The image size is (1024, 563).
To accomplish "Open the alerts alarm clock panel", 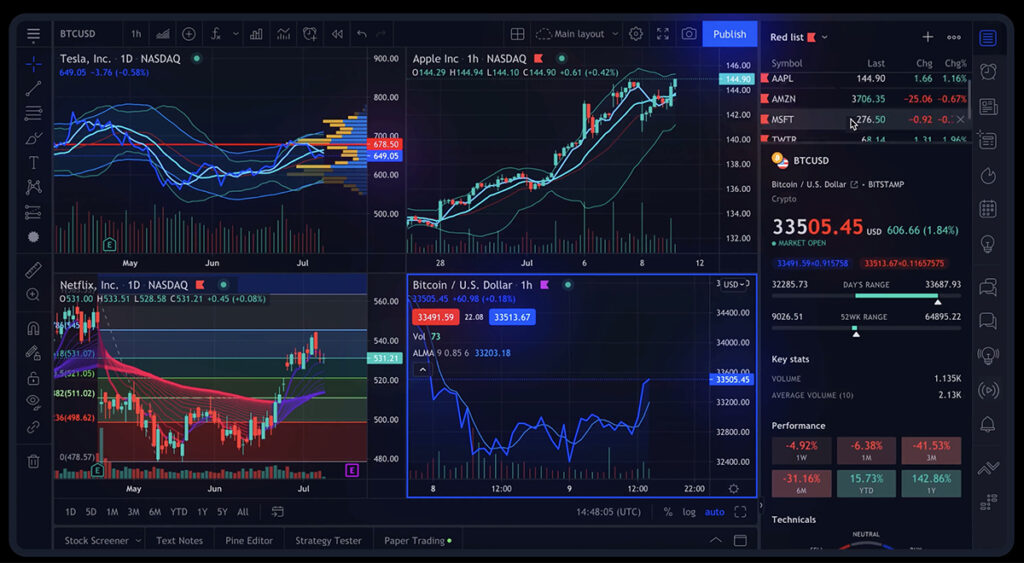I will click(988, 71).
